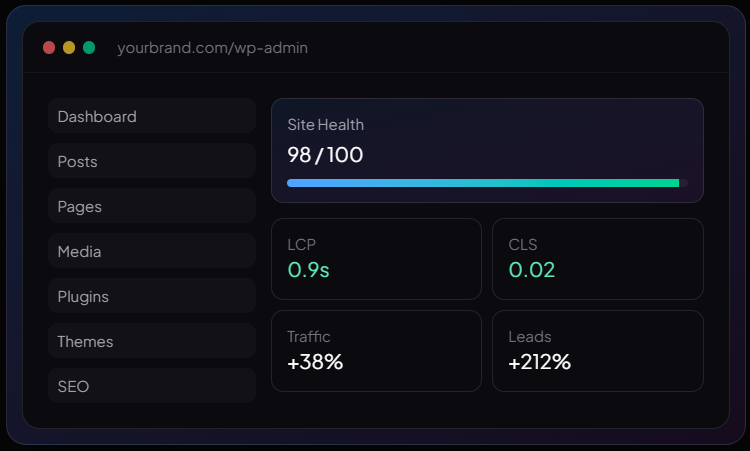Image resolution: width=750 pixels, height=451 pixels.
Task: Choose the SEO sidebar item
Action: pyautogui.click(x=152, y=385)
